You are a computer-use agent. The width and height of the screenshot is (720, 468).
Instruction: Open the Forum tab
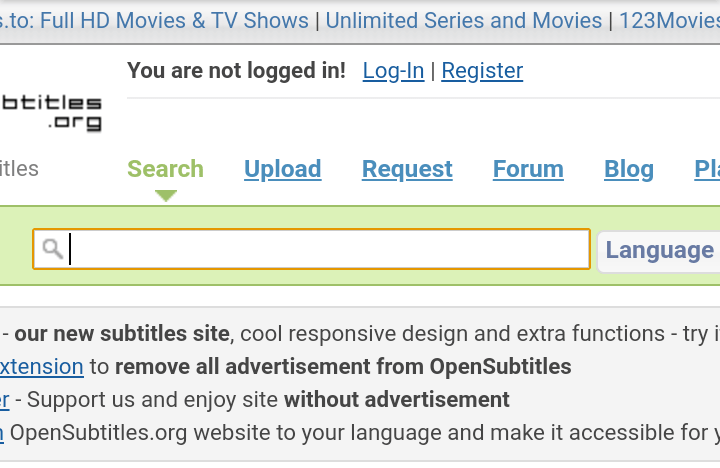[x=528, y=169]
